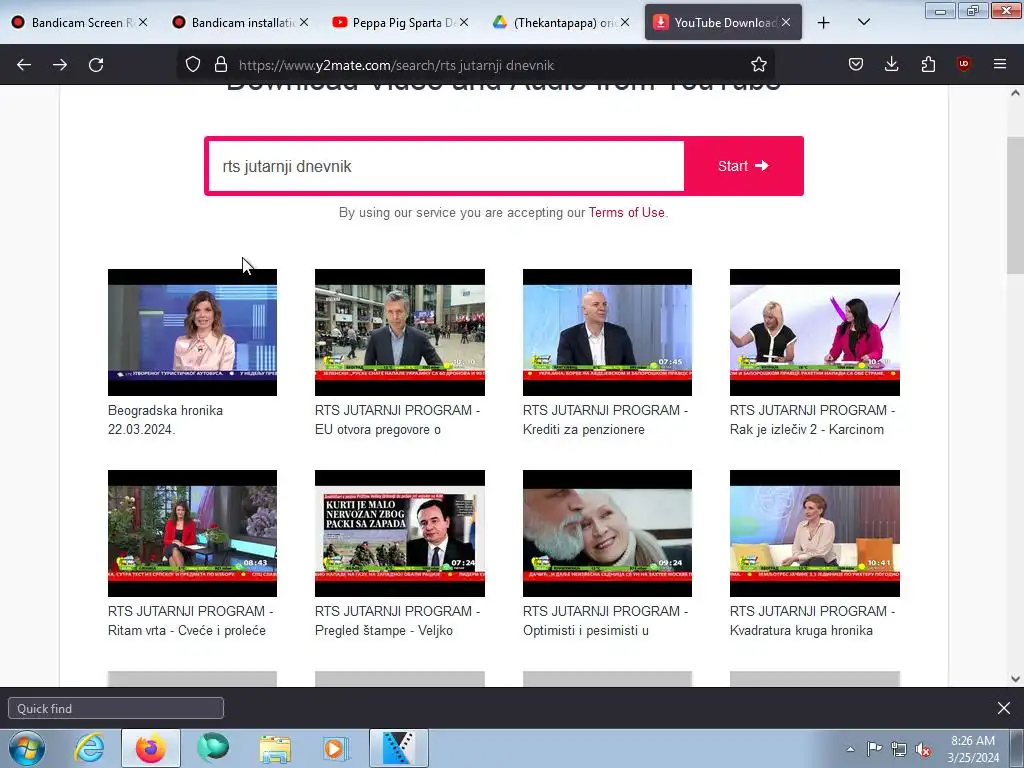Close the Quick find bar

[1004, 708]
